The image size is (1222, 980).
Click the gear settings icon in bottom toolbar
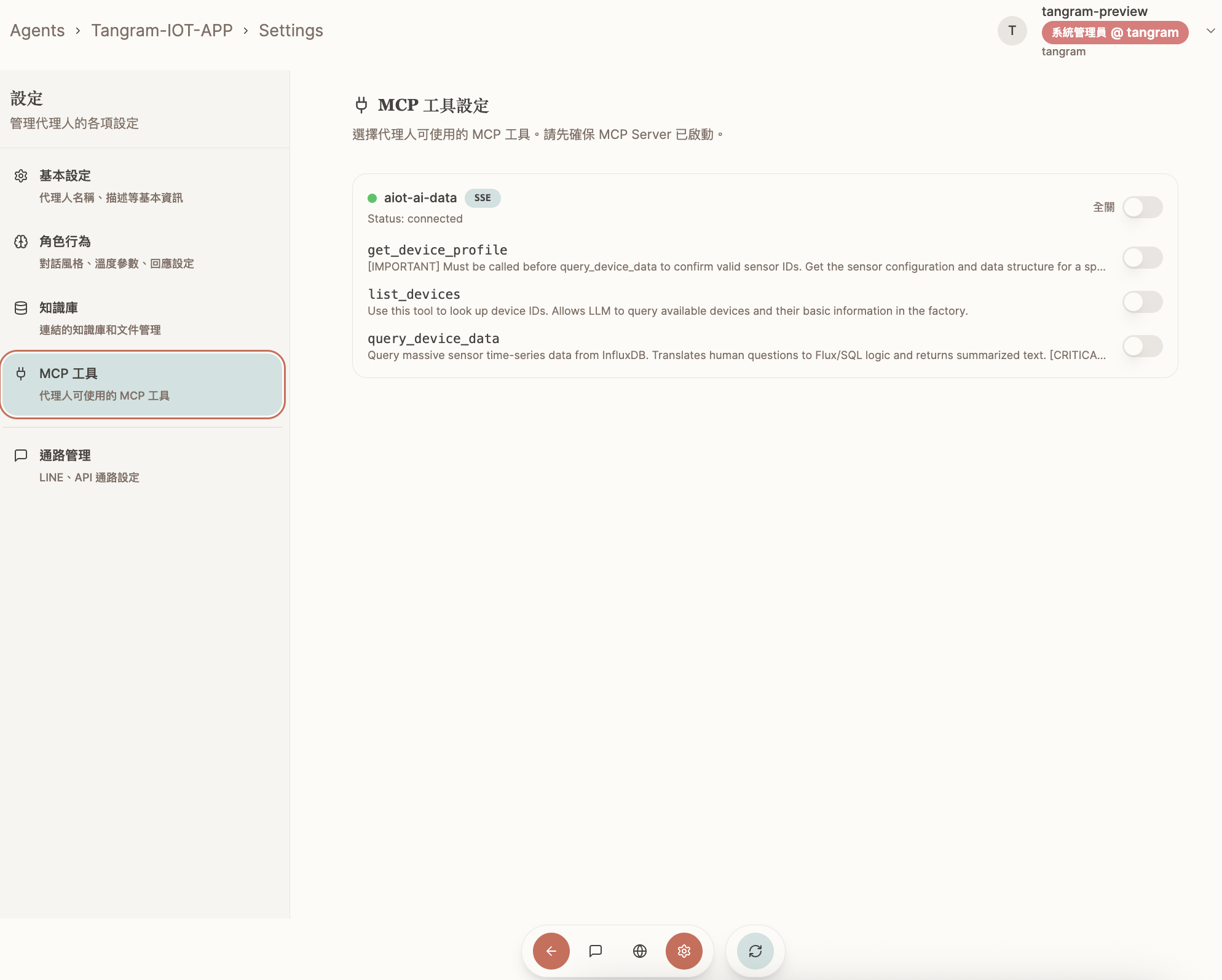[684, 951]
